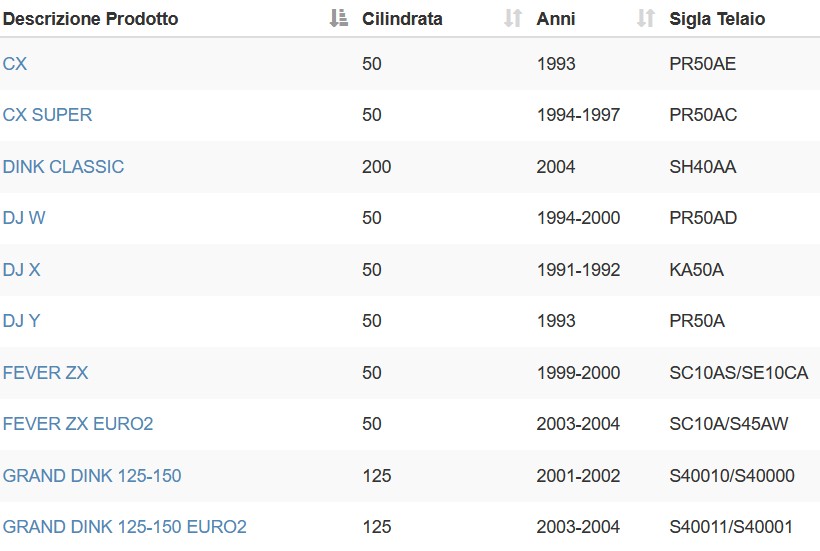Open the FEVER ZX EURO2 link
This screenshot has height=551, width=820.
tap(78, 424)
